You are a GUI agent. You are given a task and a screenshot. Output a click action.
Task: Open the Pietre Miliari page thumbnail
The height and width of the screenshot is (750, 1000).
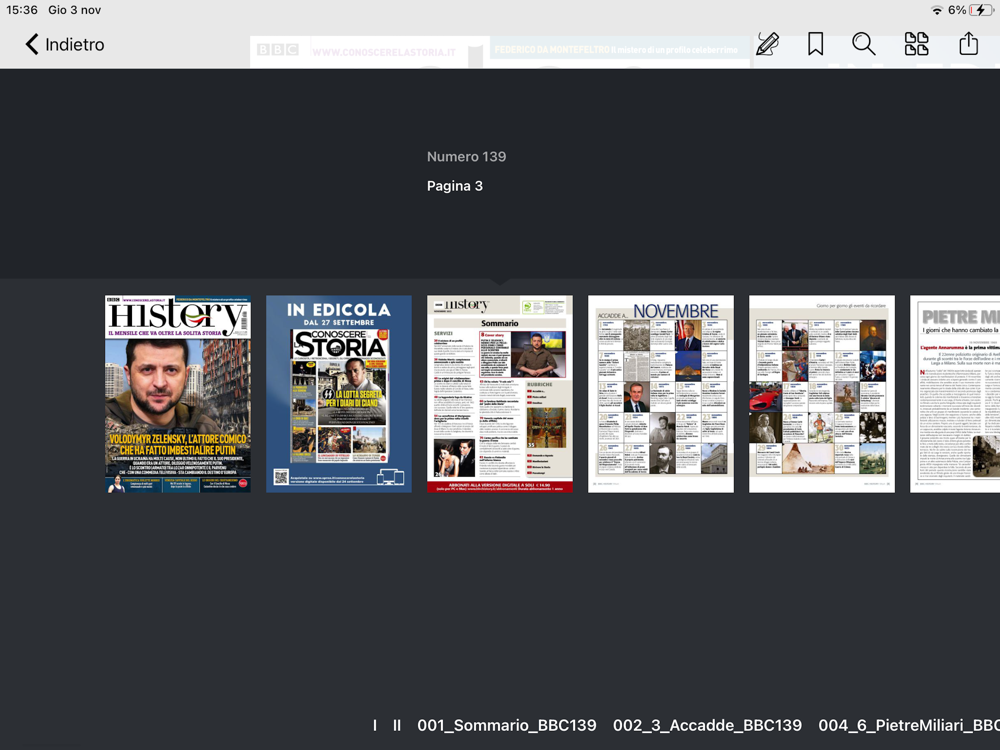pyautogui.click(x=955, y=393)
